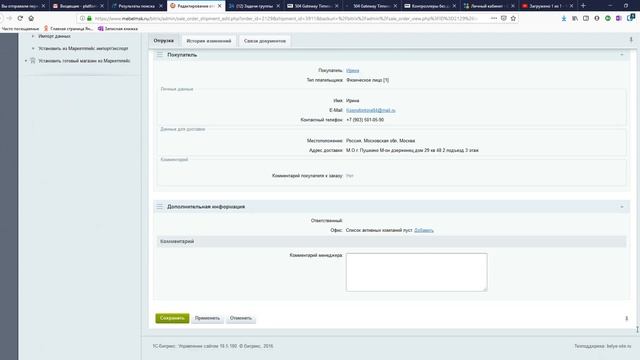640x360 pixels.
Task: Click the buyer E-Mail address link
Action: tap(371, 110)
